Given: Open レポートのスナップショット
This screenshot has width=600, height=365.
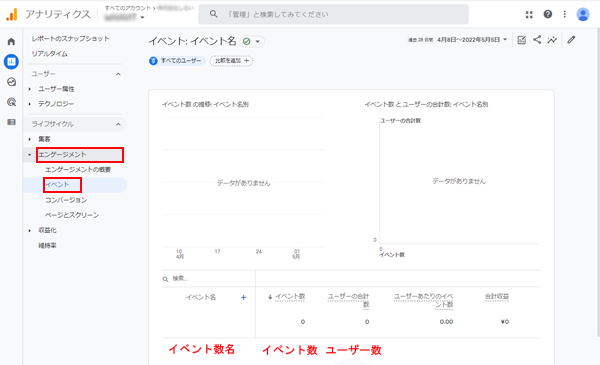Looking at the screenshot, I should [70, 39].
